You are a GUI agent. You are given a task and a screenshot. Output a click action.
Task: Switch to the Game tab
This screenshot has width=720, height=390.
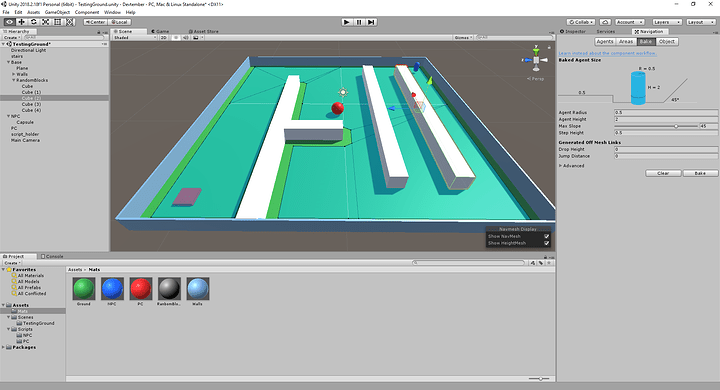161,31
